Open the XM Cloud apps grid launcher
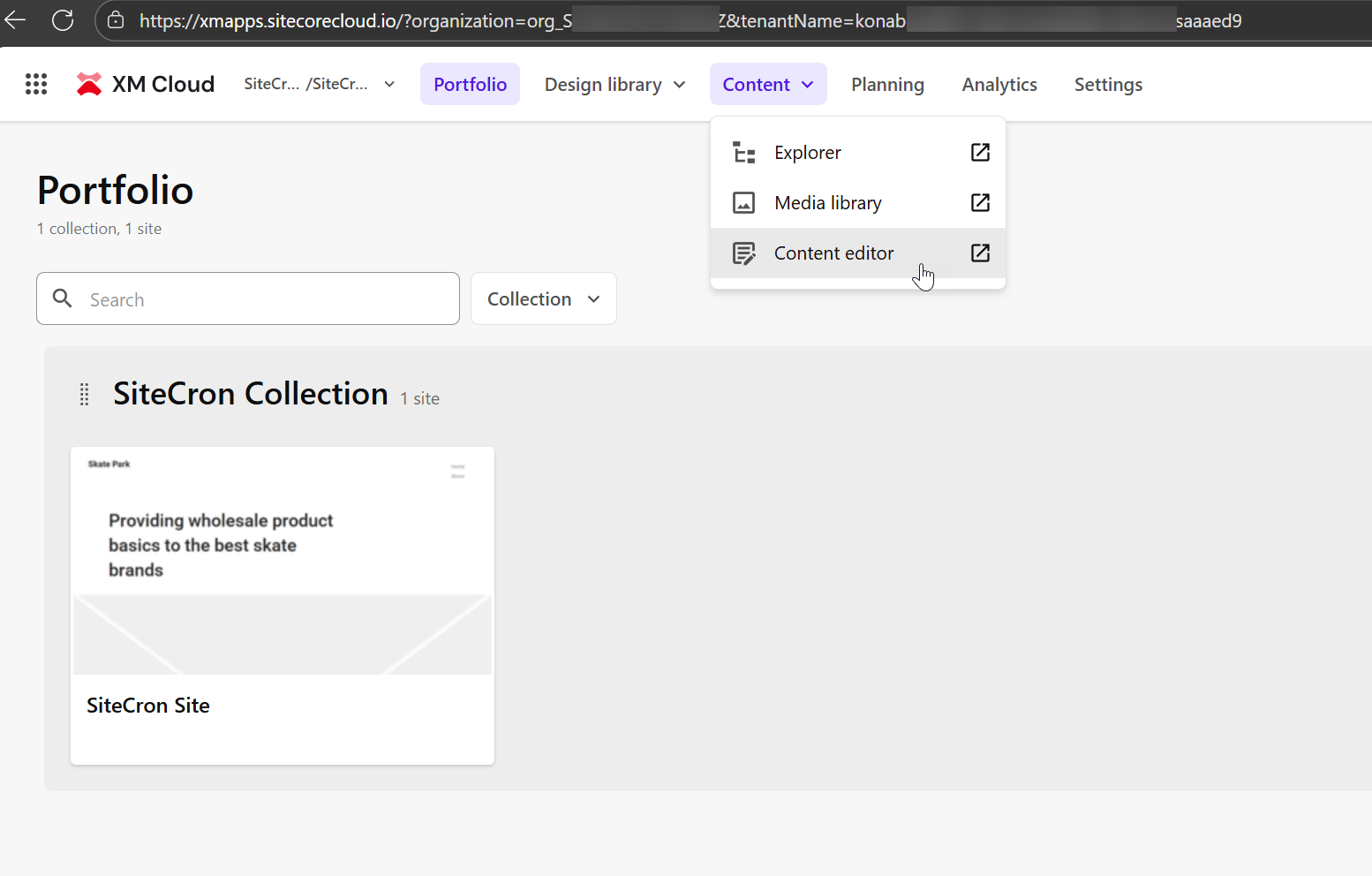Image resolution: width=1372 pixels, height=876 pixels. pyautogui.click(x=35, y=84)
